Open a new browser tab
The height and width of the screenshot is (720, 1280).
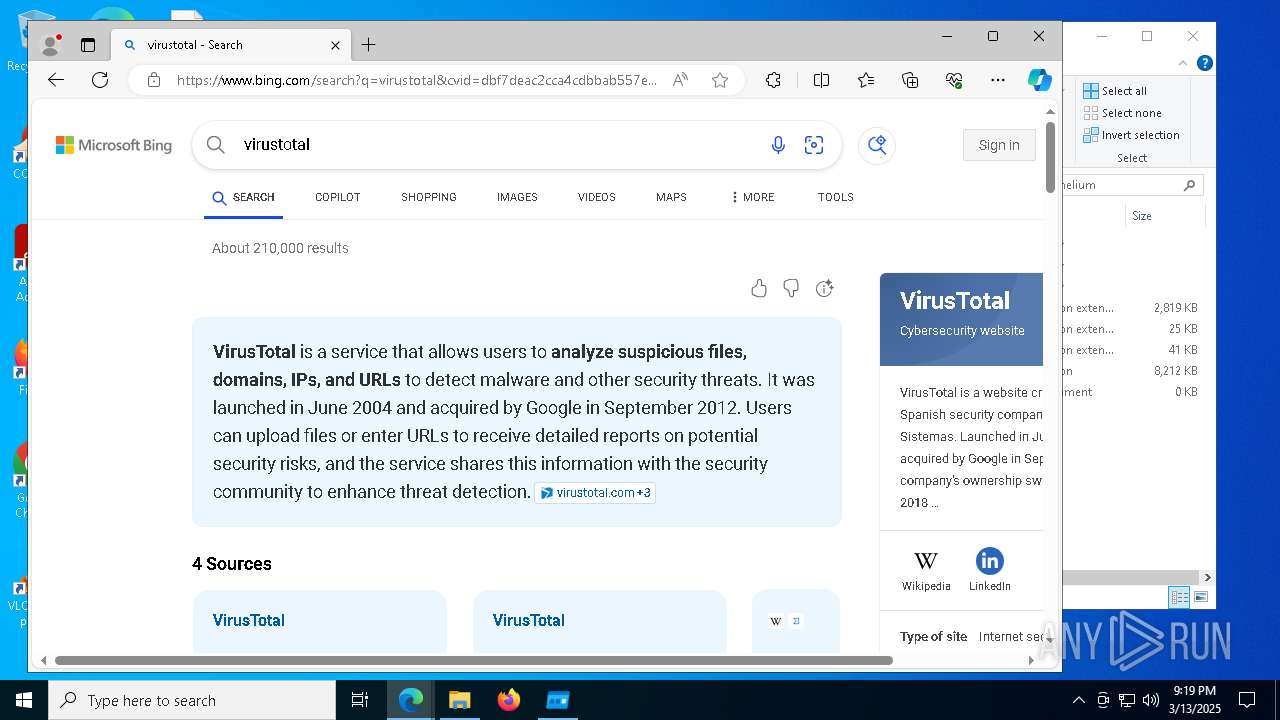pos(368,45)
